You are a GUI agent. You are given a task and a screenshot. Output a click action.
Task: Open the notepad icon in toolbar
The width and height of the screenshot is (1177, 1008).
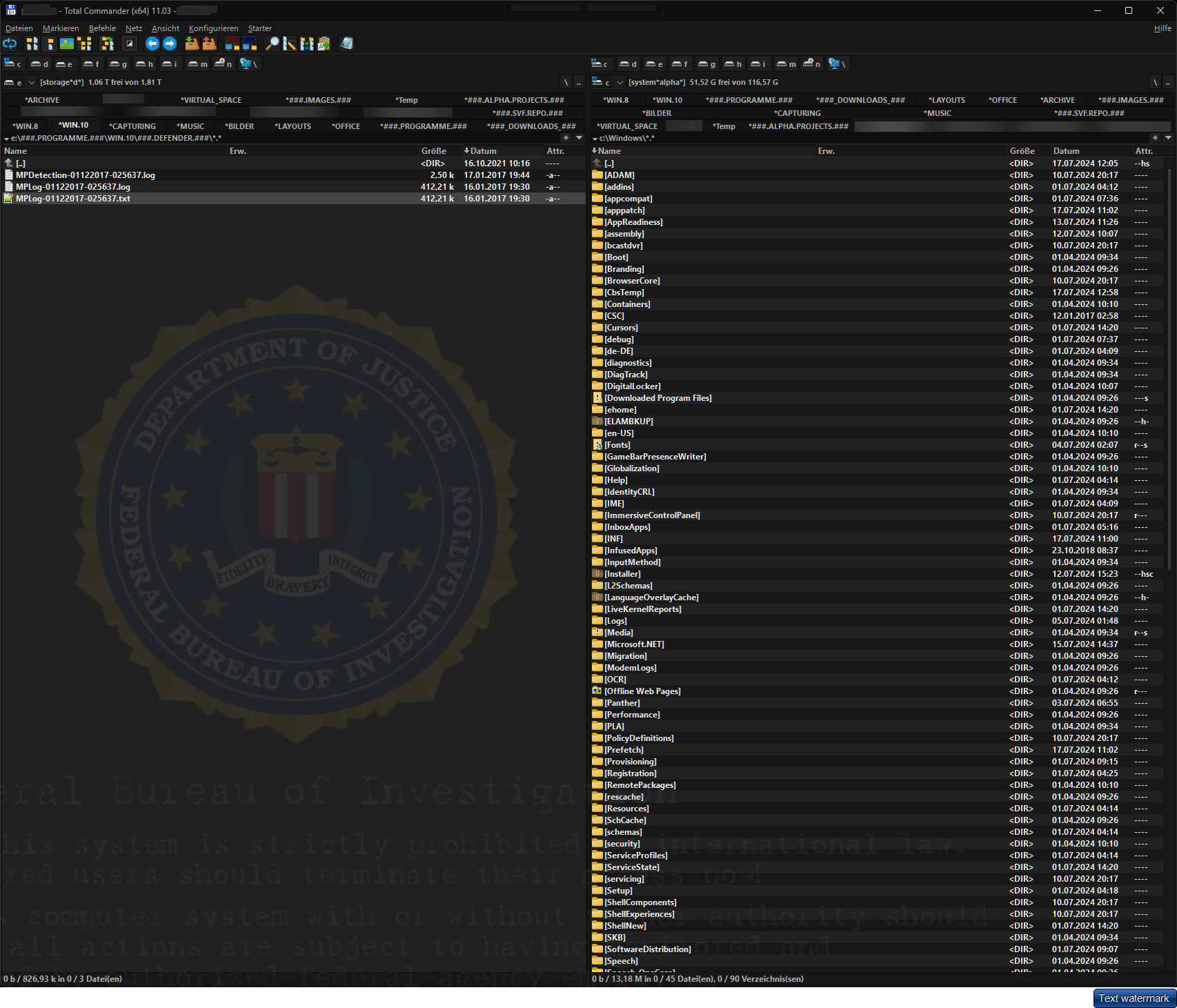tap(346, 43)
